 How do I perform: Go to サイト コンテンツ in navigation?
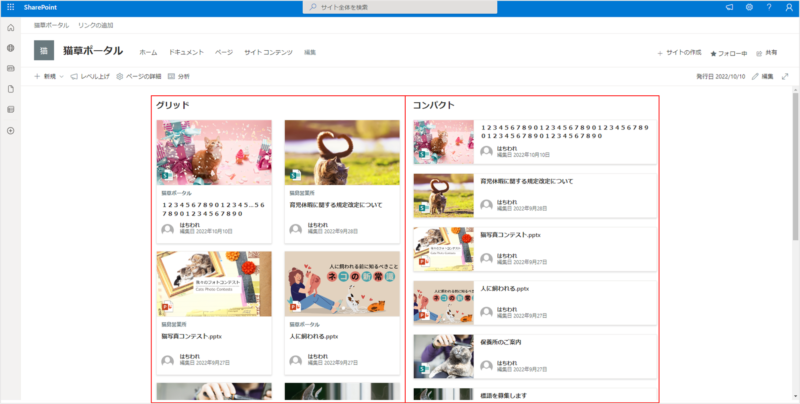coord(267,51)
